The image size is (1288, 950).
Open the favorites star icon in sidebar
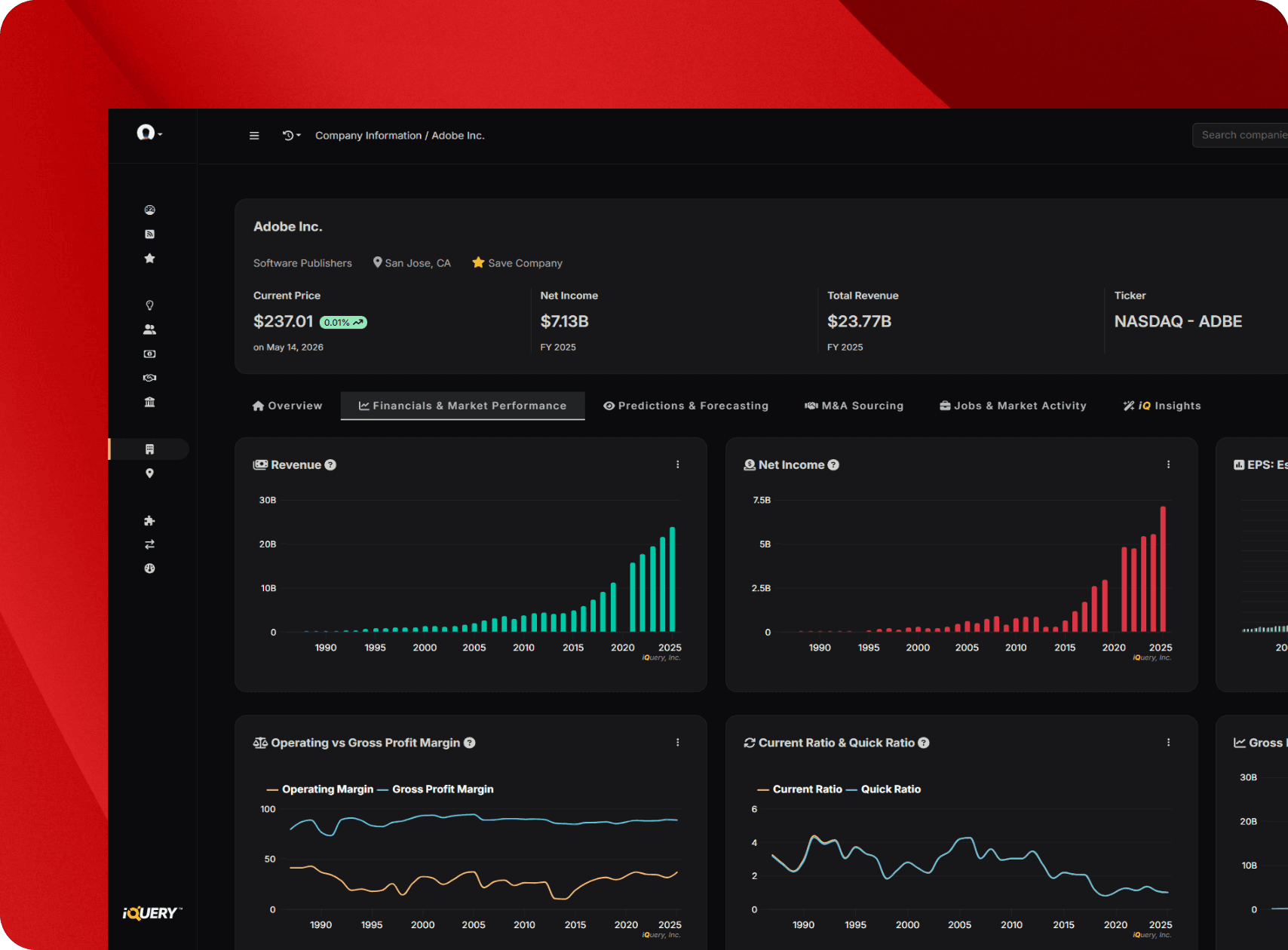149,259
